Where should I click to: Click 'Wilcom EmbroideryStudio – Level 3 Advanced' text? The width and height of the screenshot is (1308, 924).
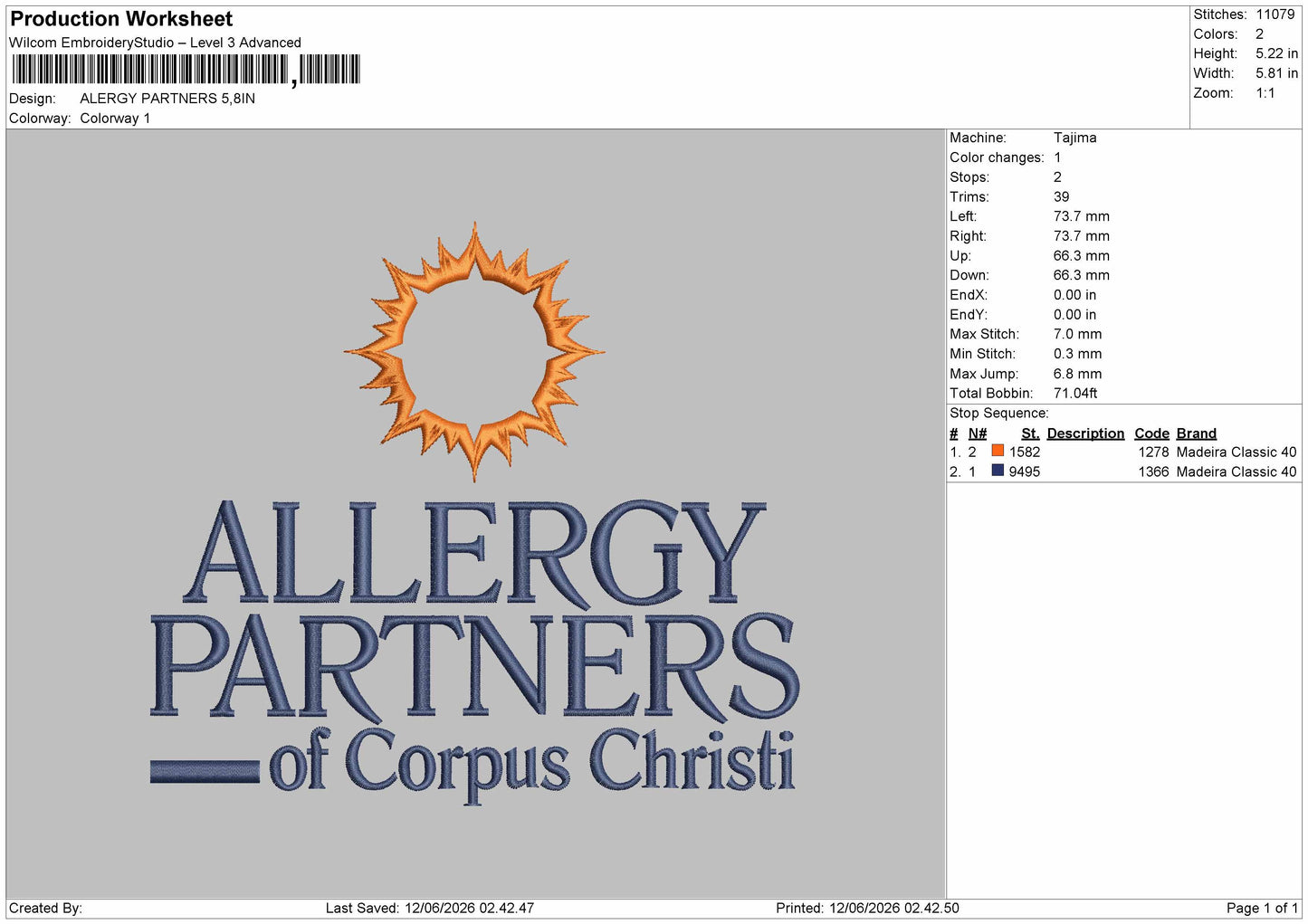click(155, 43)
